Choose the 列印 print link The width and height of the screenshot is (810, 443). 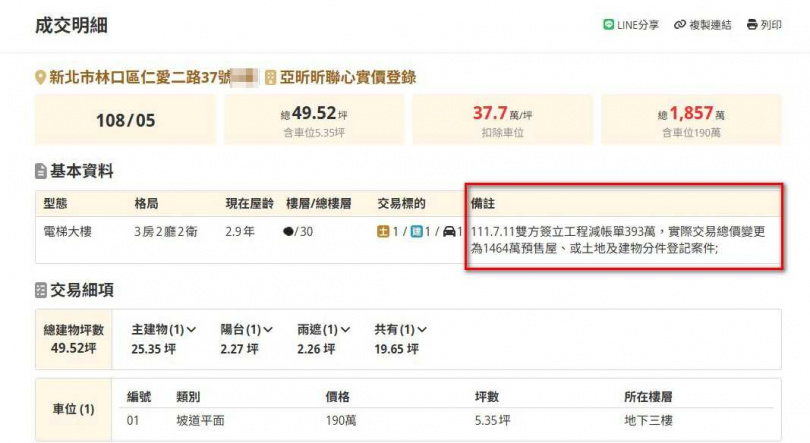764,25
